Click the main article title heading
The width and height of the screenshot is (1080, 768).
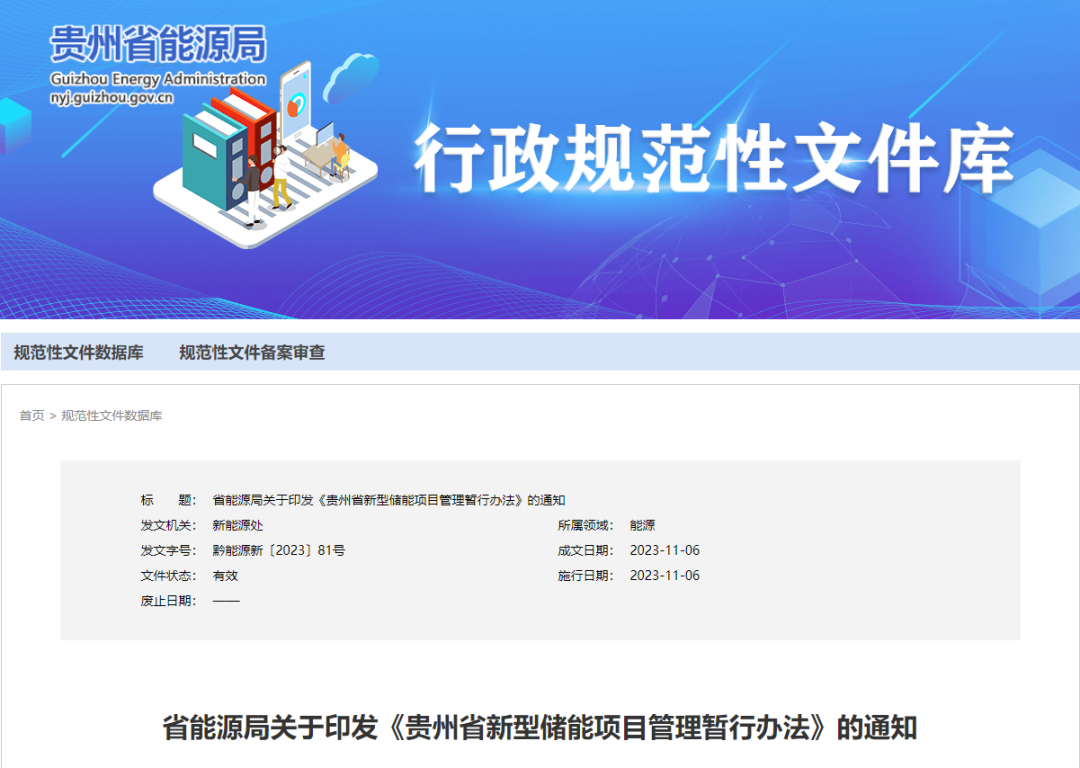pyautogui.click(x=539, y=727)
